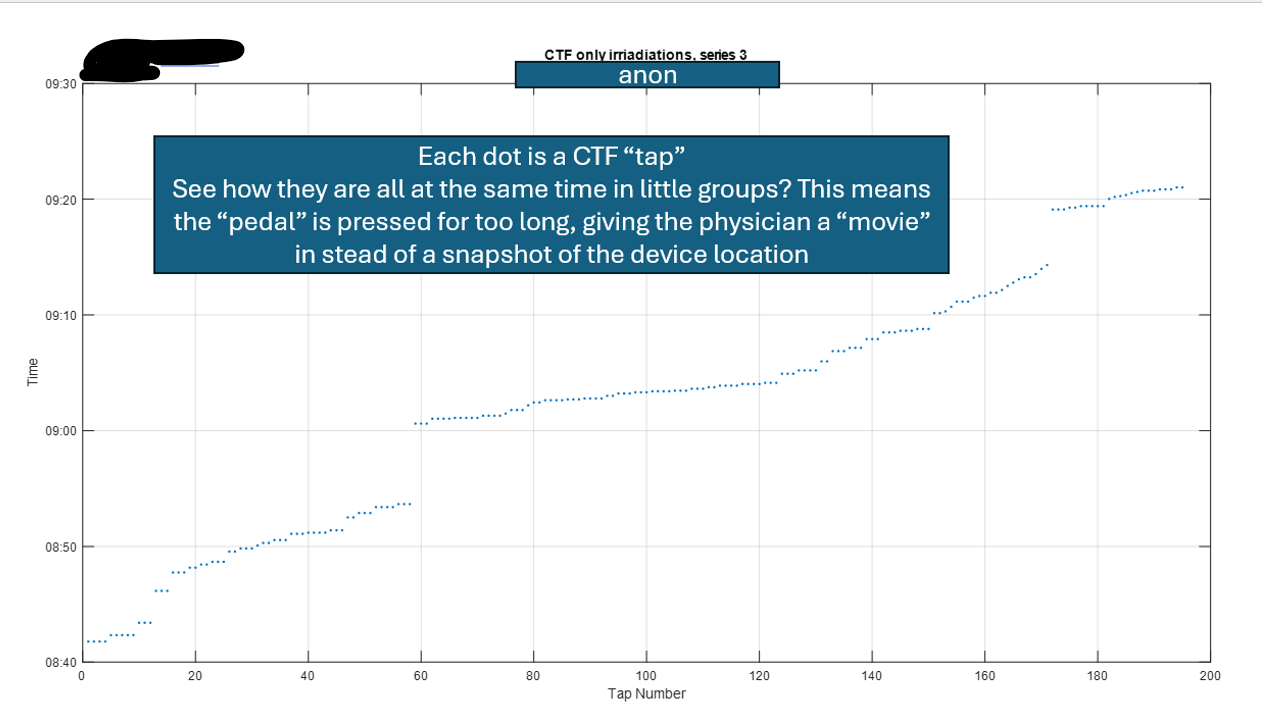
Task: Click the "anon" text box
Action: click(x=647, y=75)
